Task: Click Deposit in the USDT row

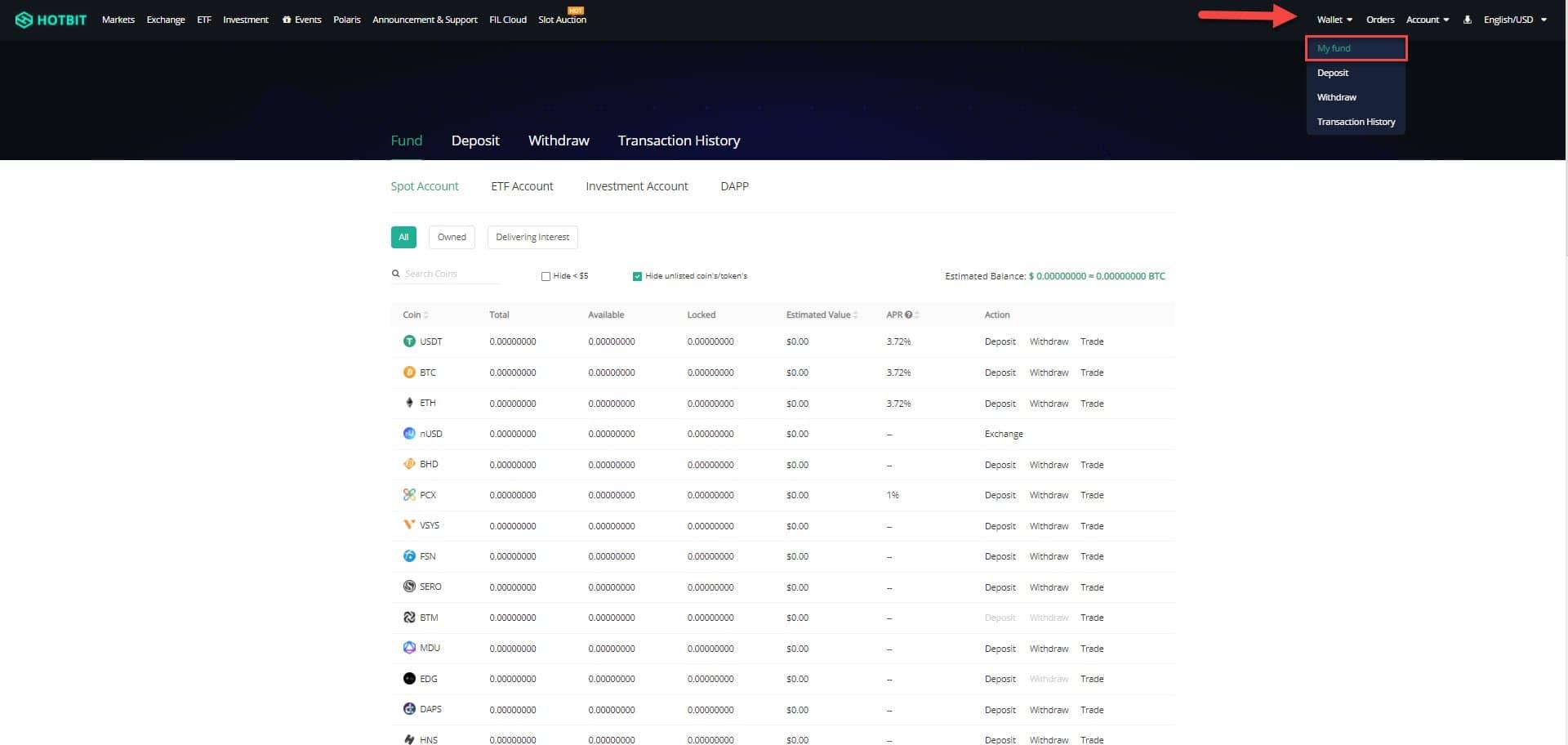Action: click(1000, 341)
